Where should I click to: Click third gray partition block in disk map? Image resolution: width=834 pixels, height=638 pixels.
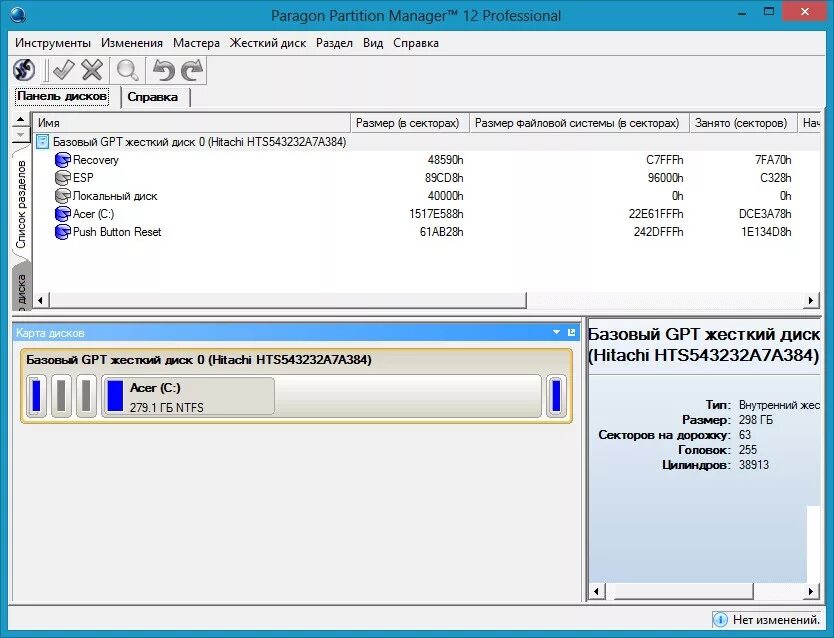(x=86, y=396)
